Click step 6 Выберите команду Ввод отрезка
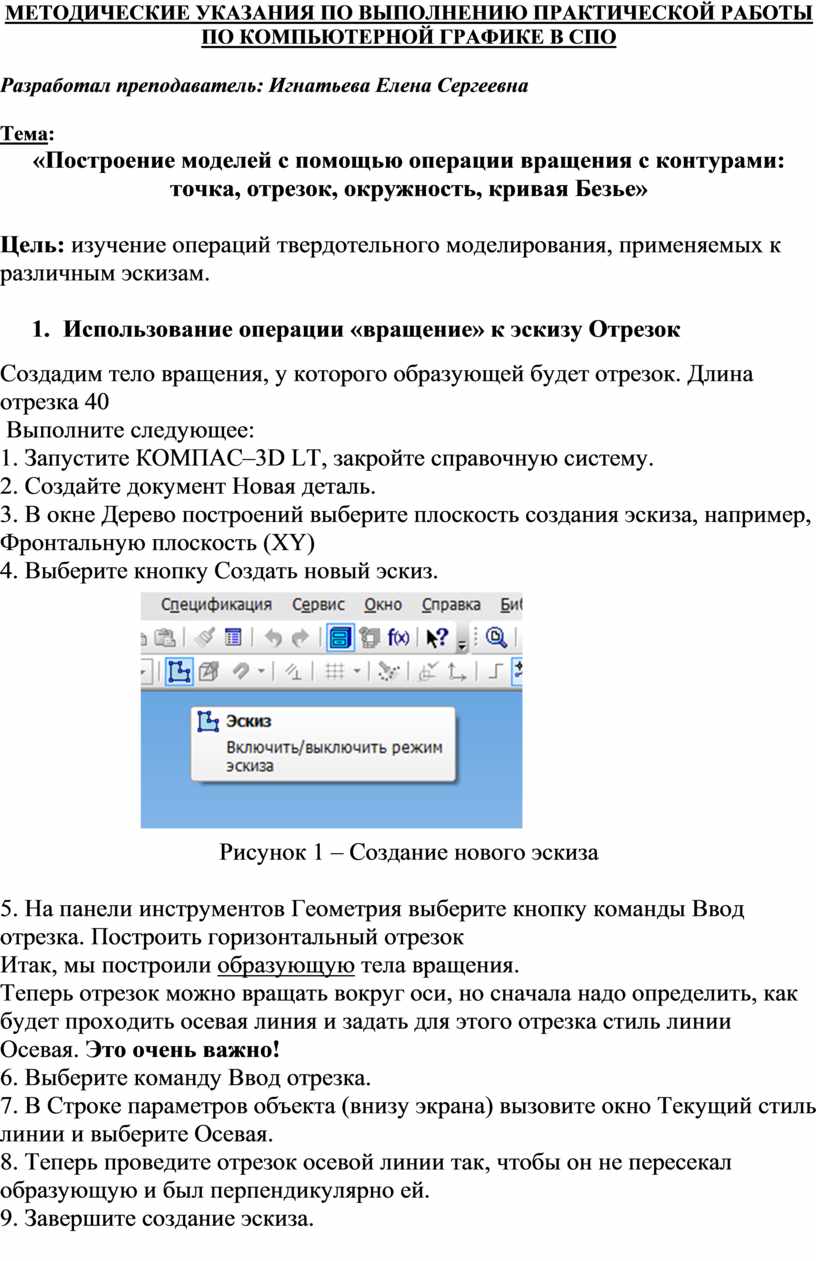Screen dimensions: 816x1261 (x=186, y=1078)
